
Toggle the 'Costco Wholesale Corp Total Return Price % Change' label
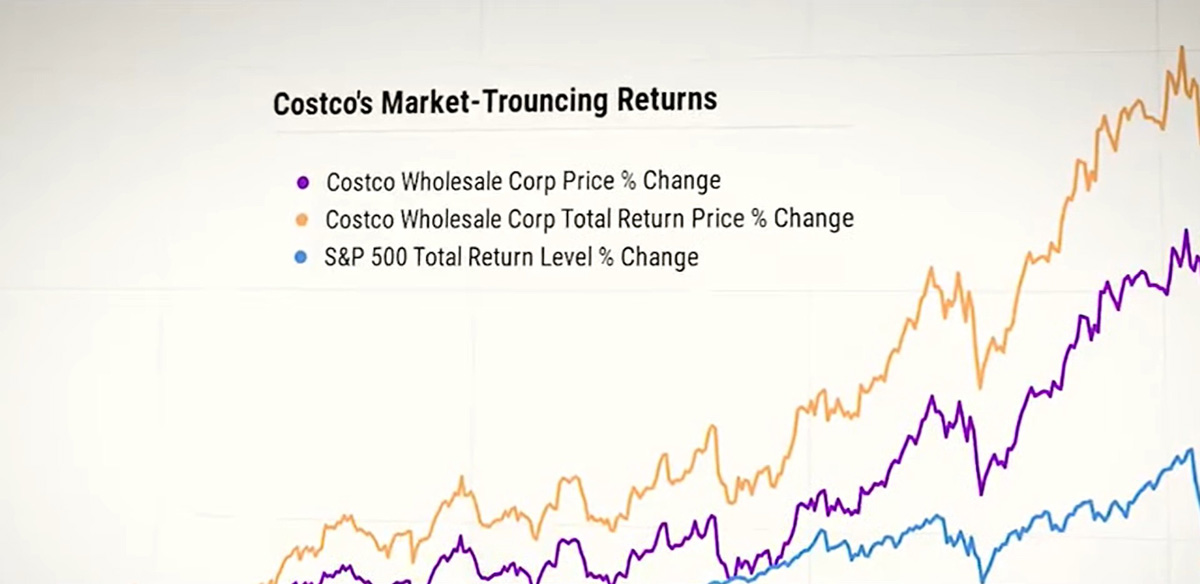point(590,219)
